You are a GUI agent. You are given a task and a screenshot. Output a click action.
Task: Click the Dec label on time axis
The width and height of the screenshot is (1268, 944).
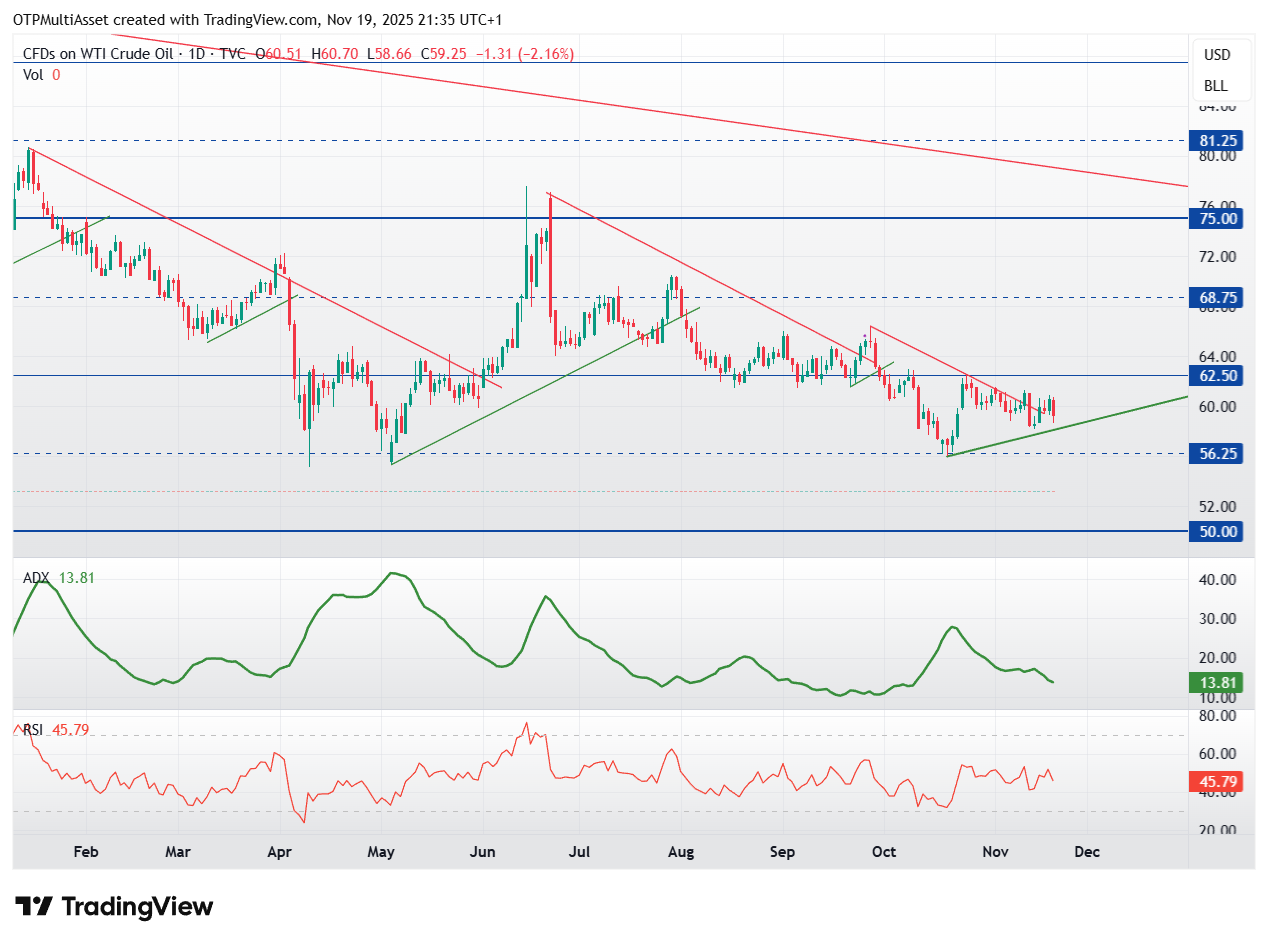1087,852
